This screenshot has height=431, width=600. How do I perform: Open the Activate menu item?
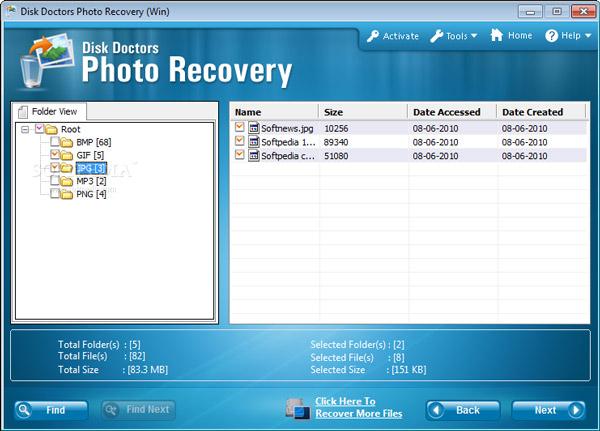(393, 36)
